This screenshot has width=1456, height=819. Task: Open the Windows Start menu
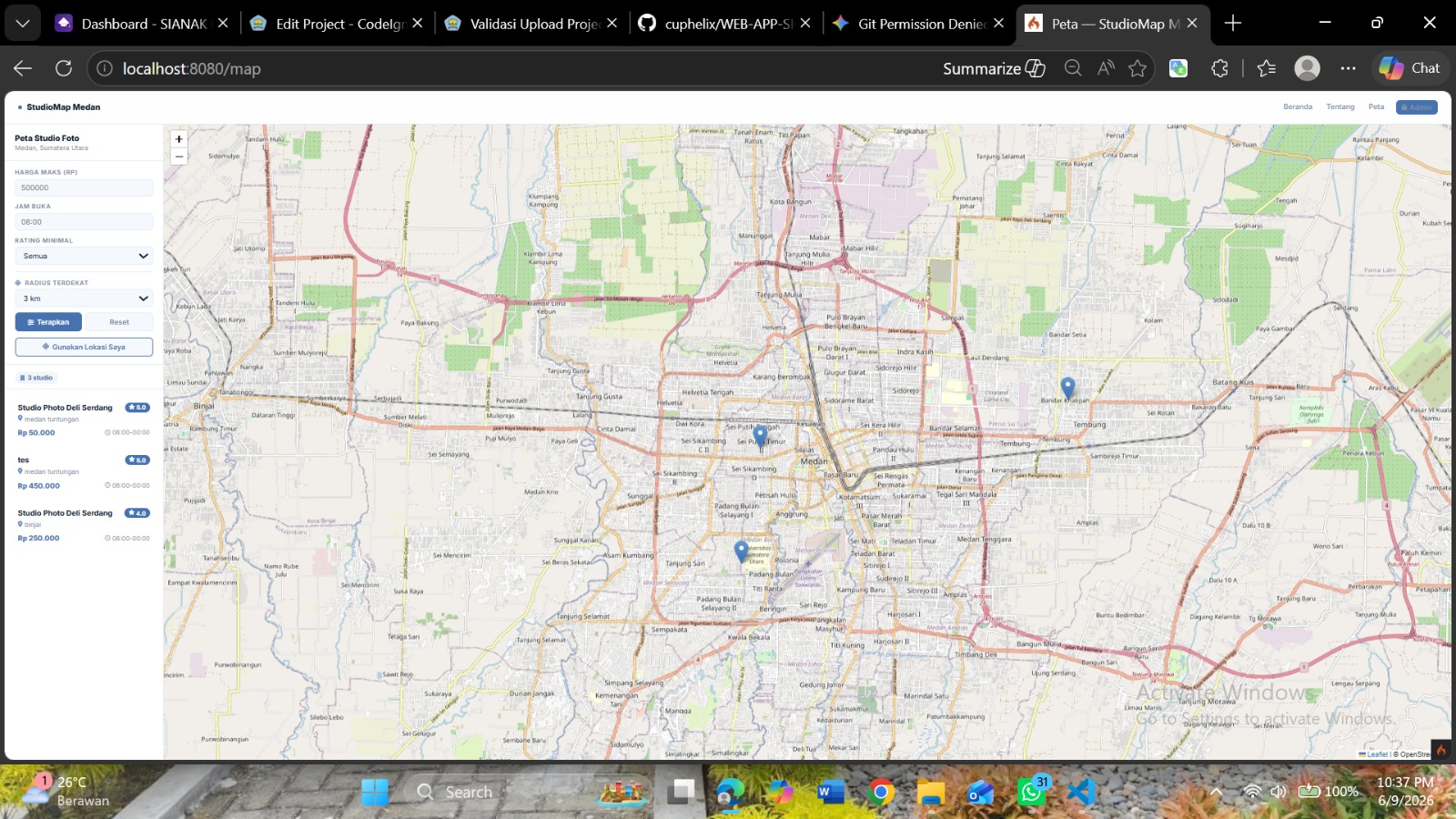click(x=374, y=793)
